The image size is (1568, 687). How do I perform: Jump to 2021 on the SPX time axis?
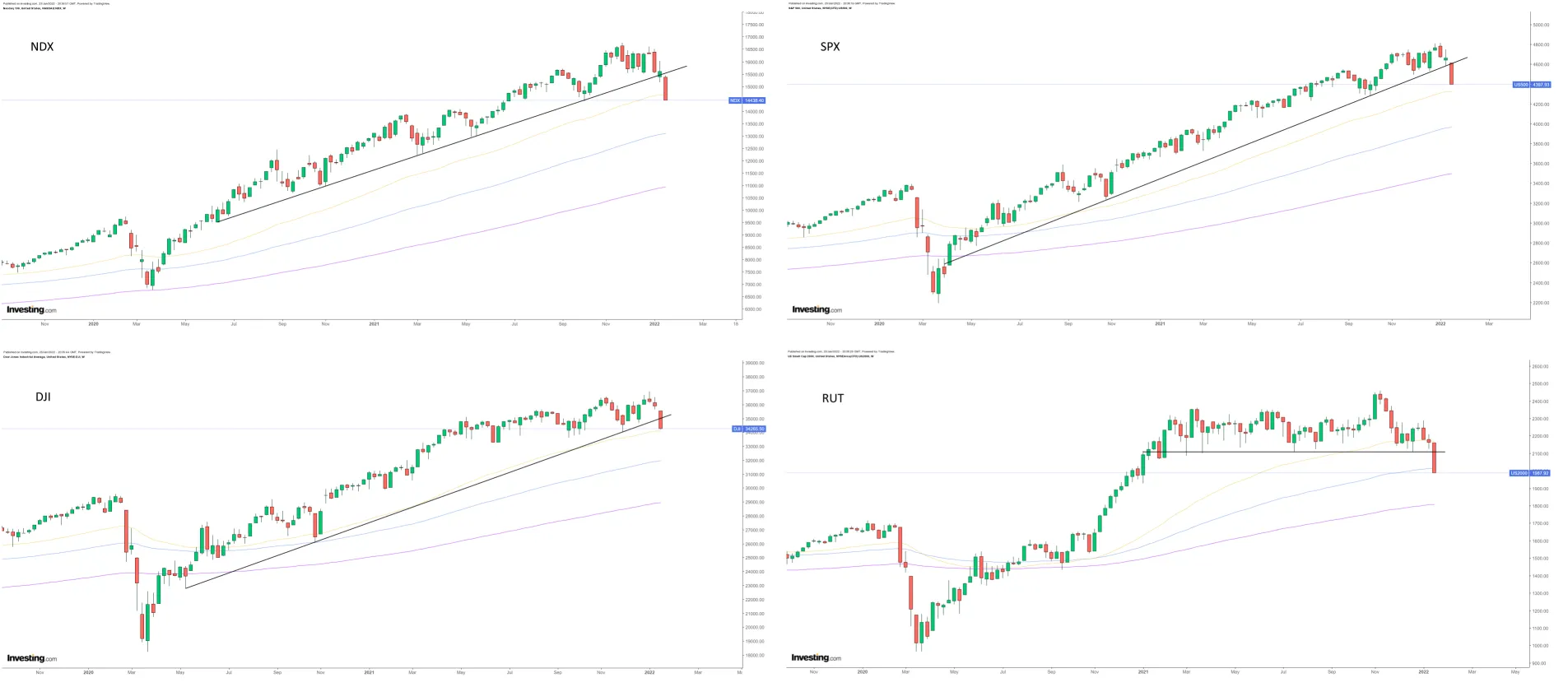pos(1160,324)
